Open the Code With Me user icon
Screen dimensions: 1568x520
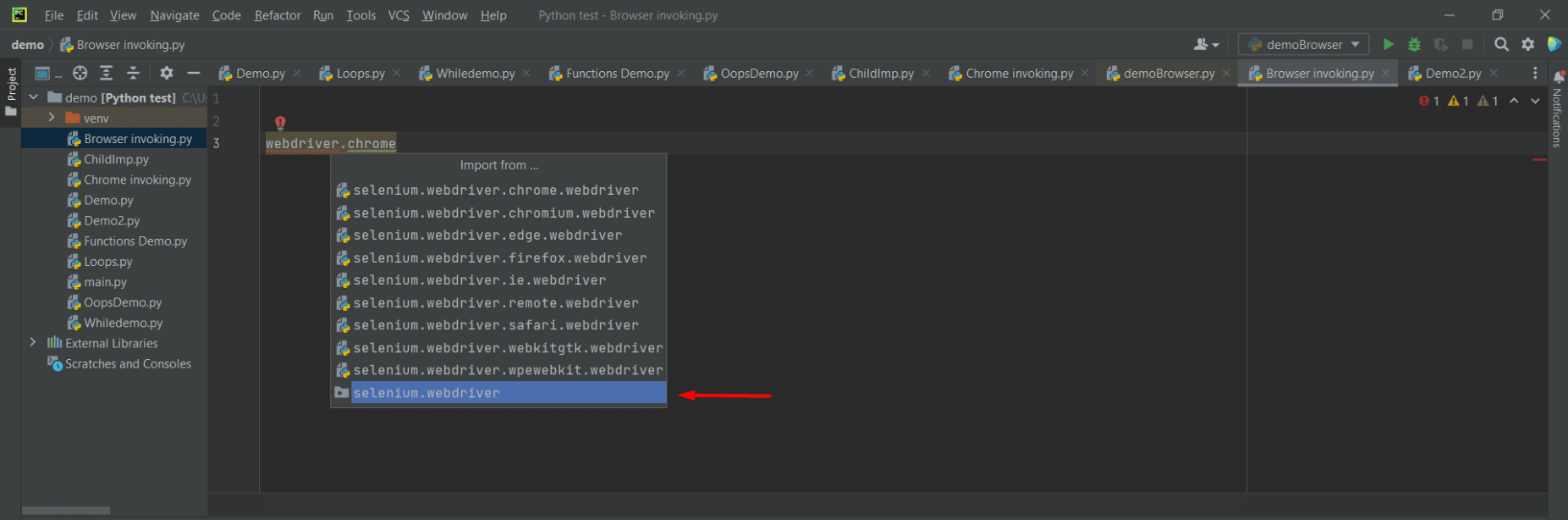point(1206,44)
